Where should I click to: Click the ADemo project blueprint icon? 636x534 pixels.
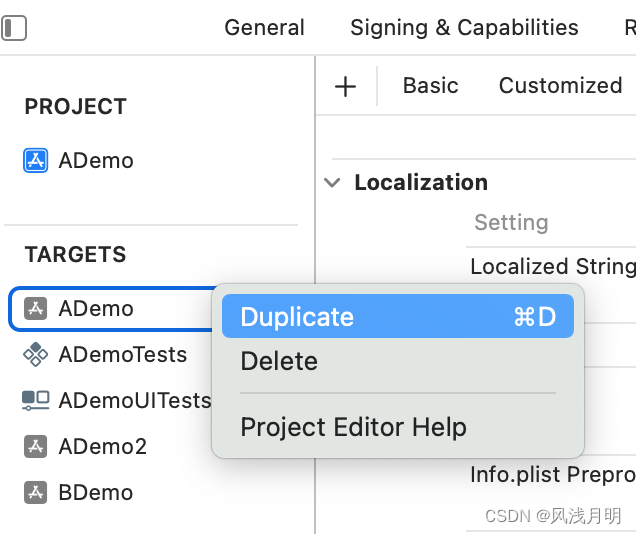tap(36, 161)
